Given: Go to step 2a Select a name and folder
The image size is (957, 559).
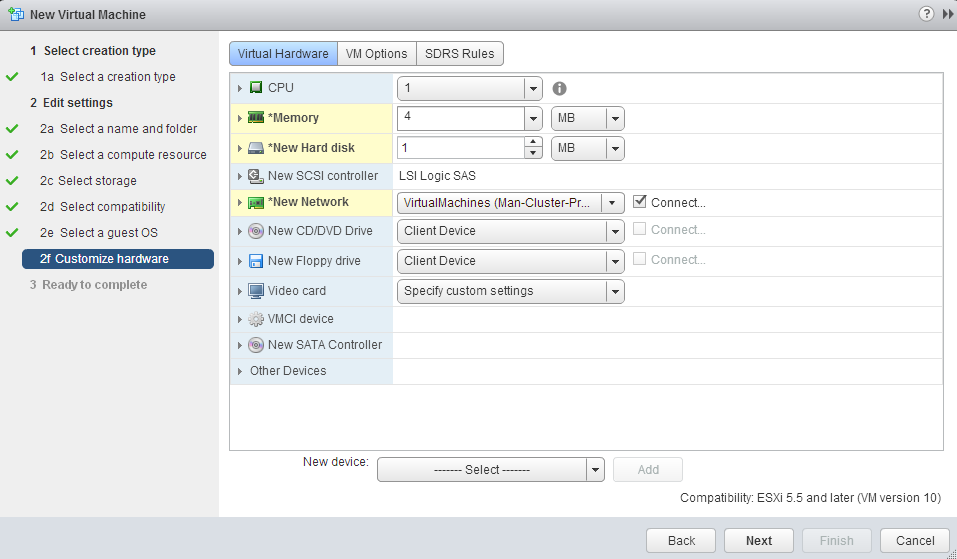Looking at the screenshot, I should point(118,129).
